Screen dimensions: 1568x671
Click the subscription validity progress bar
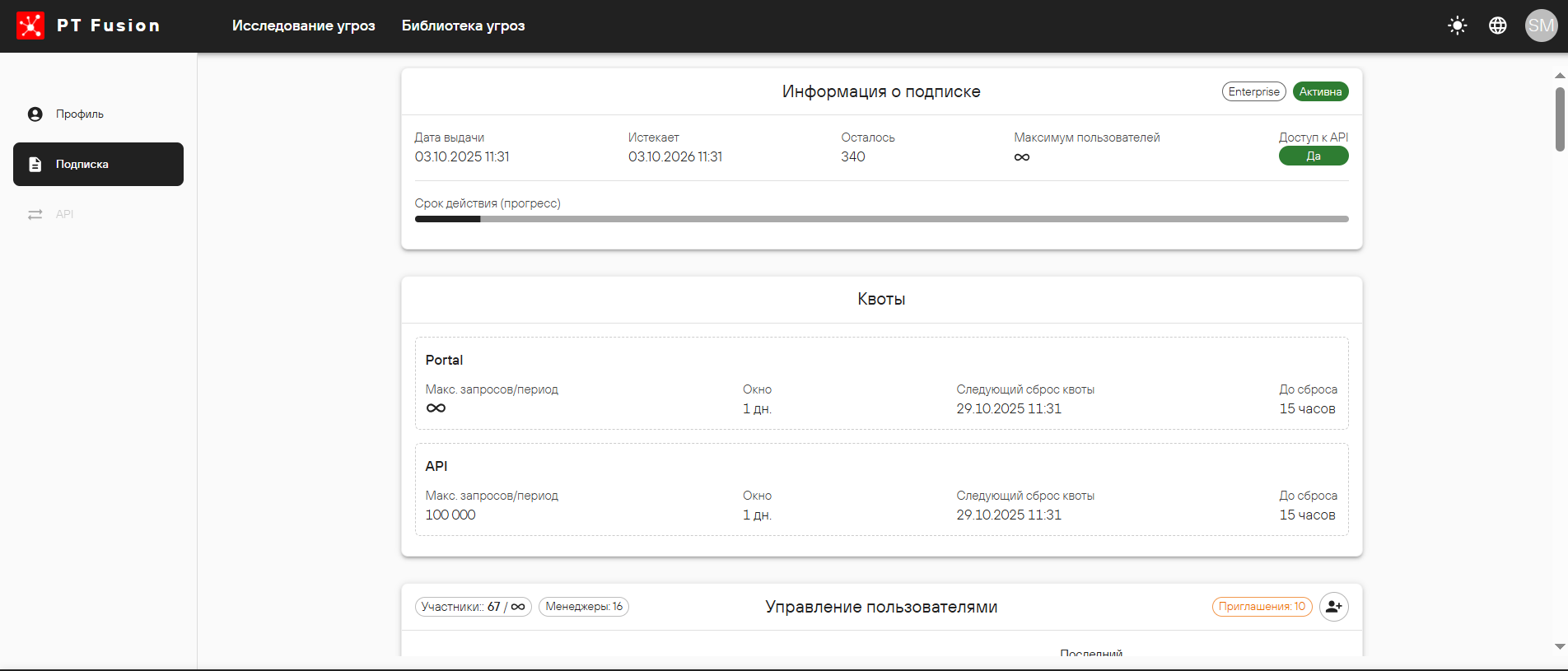[881, 219]
